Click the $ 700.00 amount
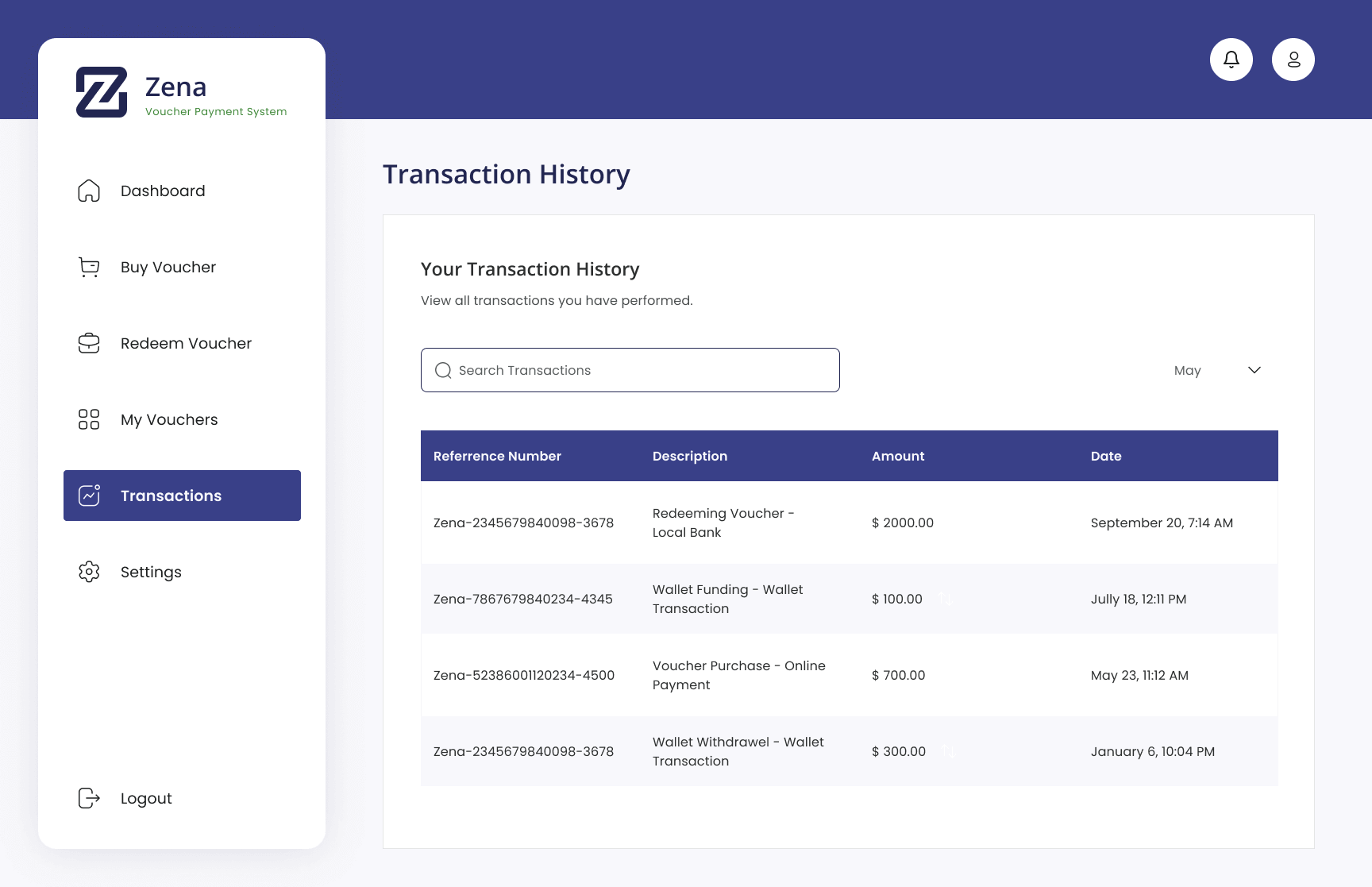The height and width of the screenshot is (887, 1372). (x=899, y=675)
